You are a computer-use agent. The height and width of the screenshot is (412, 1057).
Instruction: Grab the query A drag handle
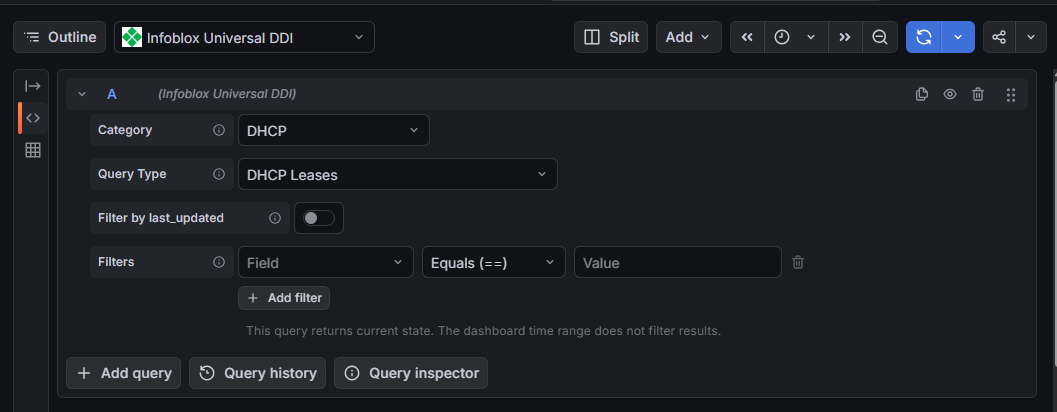[1010, 94]
